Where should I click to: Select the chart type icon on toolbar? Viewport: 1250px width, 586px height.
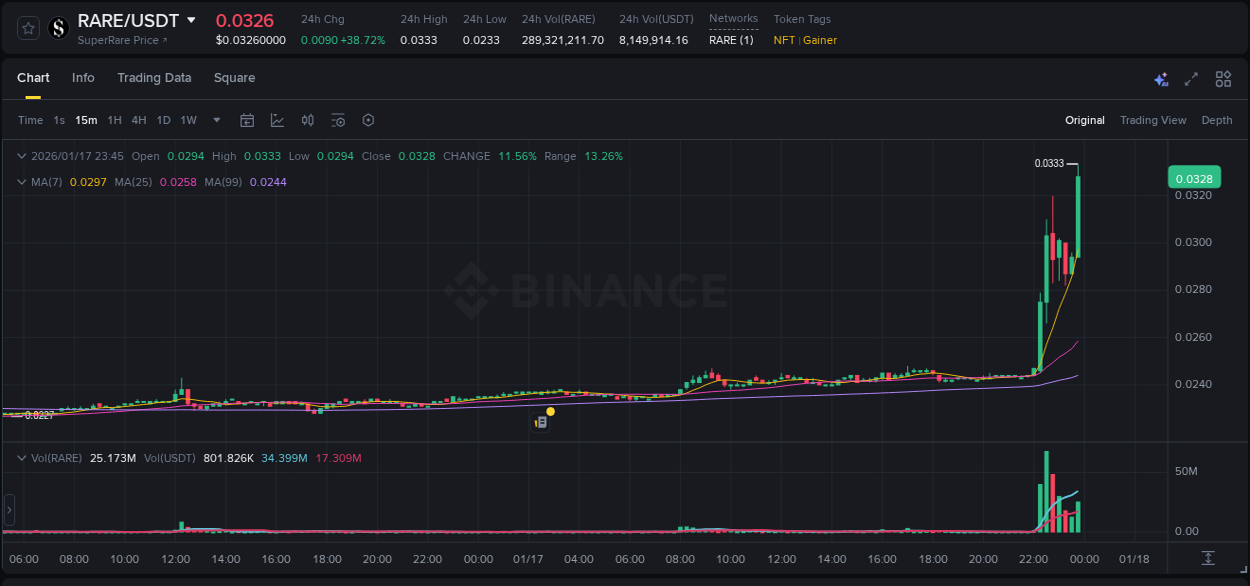(276, 119)
